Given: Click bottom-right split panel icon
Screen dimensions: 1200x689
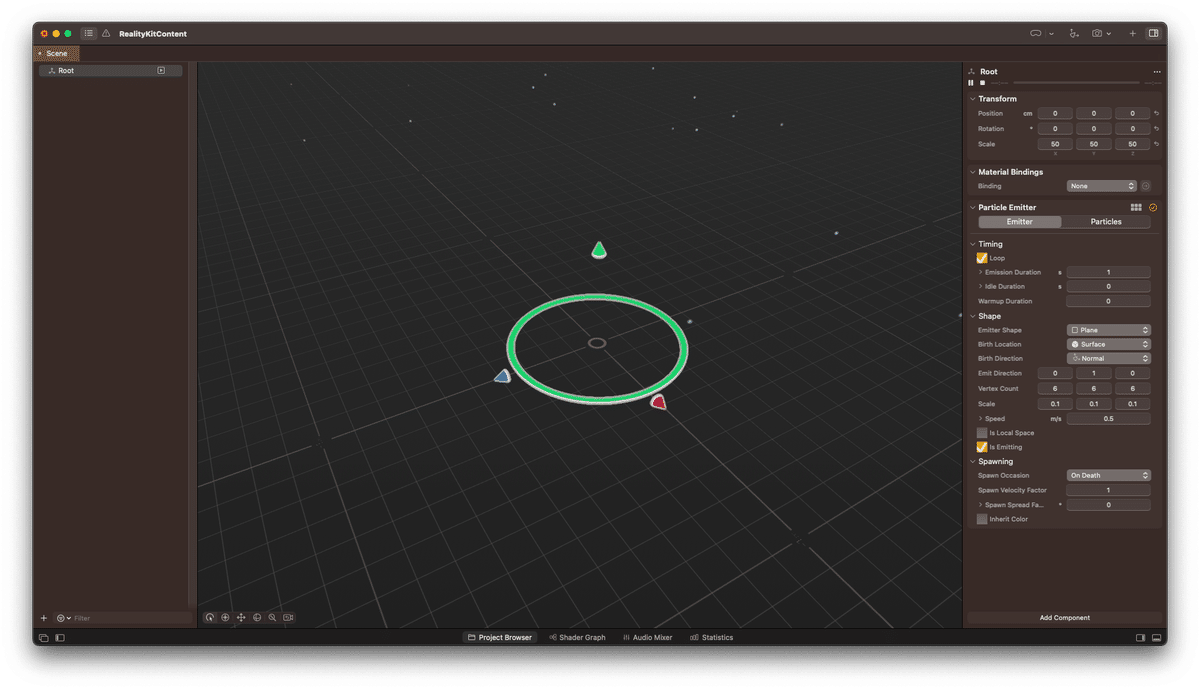Looking at the screenshot, I should 1141,637.
